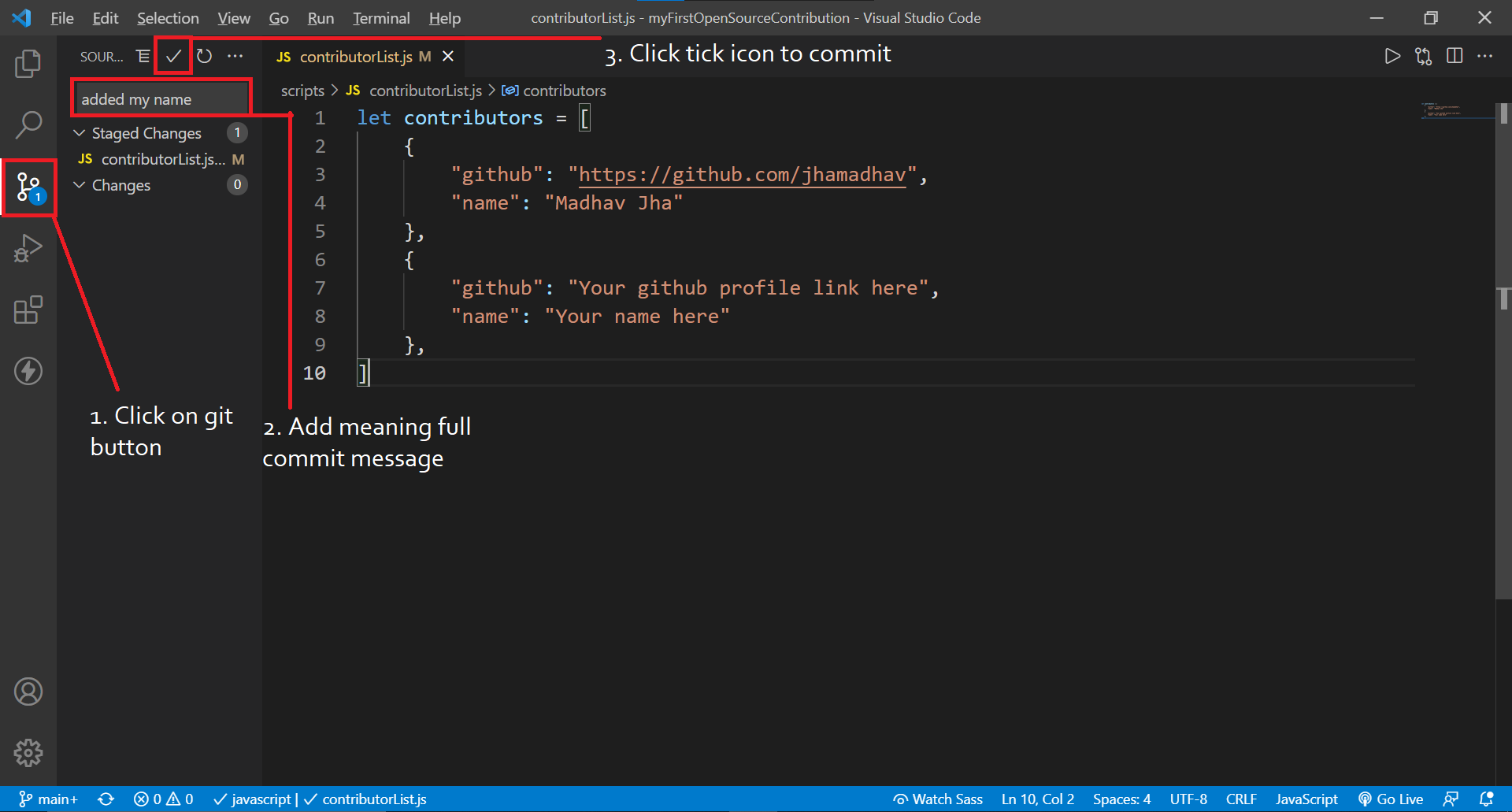Open the Accounts menu icon
This screenshot has height=812, width=1512.
coord(28,691)
